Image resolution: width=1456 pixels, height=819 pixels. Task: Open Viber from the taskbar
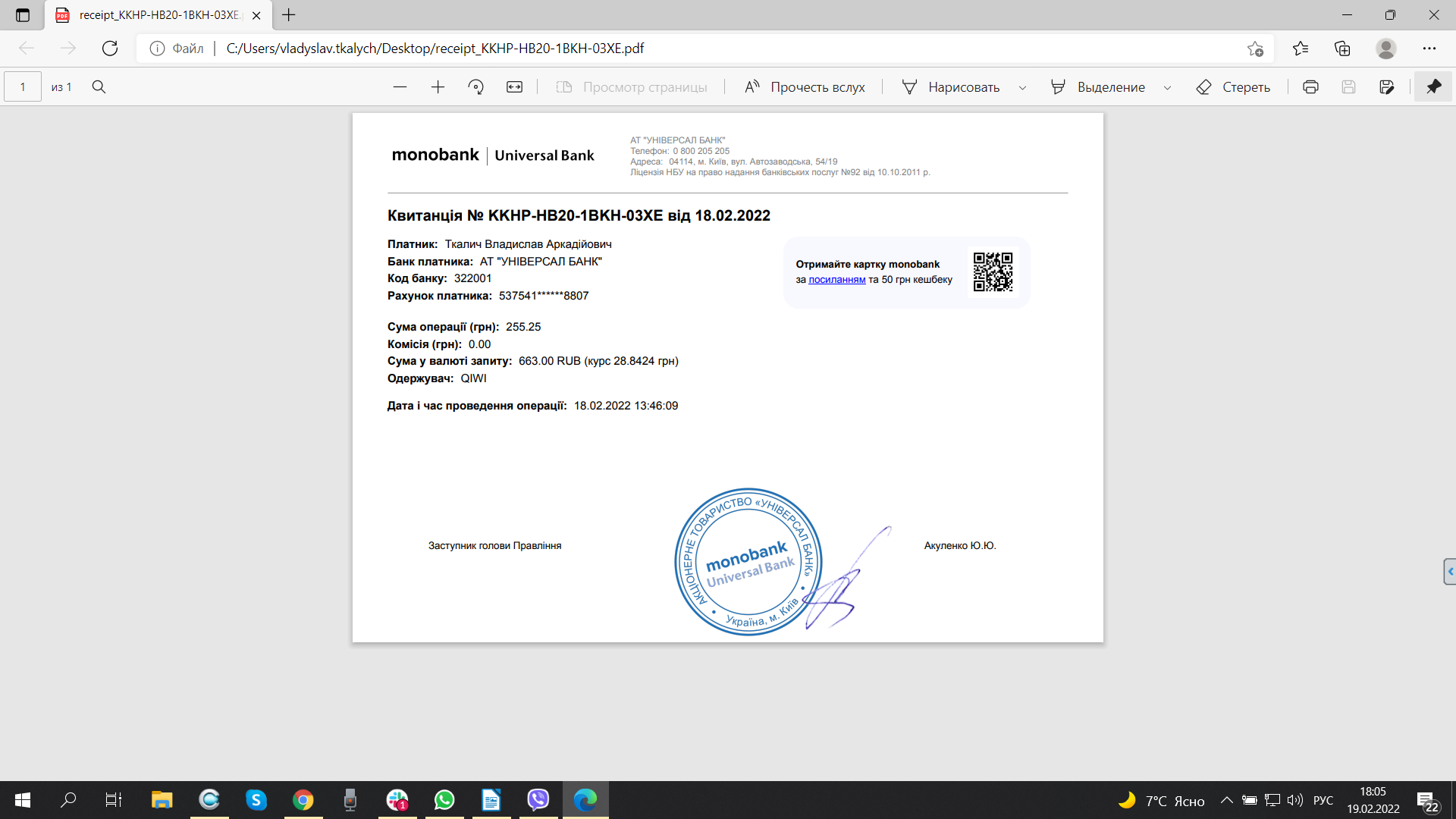click(538, 800)
